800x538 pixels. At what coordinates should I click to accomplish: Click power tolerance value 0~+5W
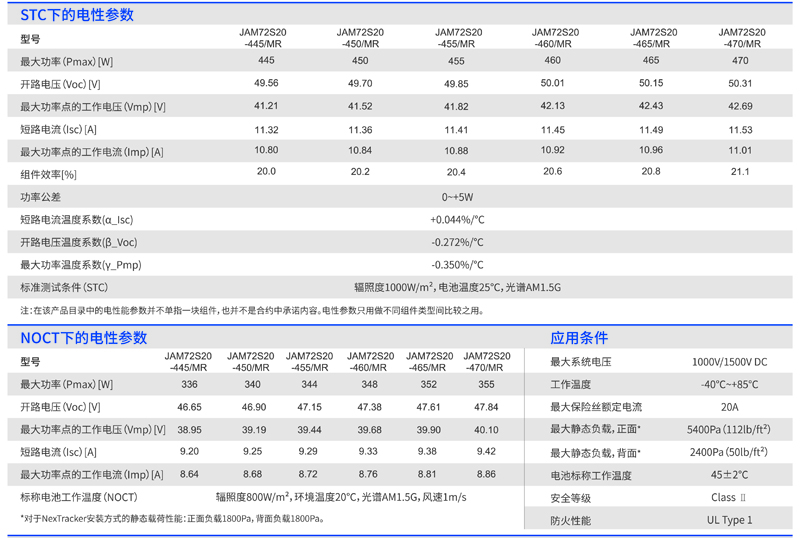[x=457, y=197]
